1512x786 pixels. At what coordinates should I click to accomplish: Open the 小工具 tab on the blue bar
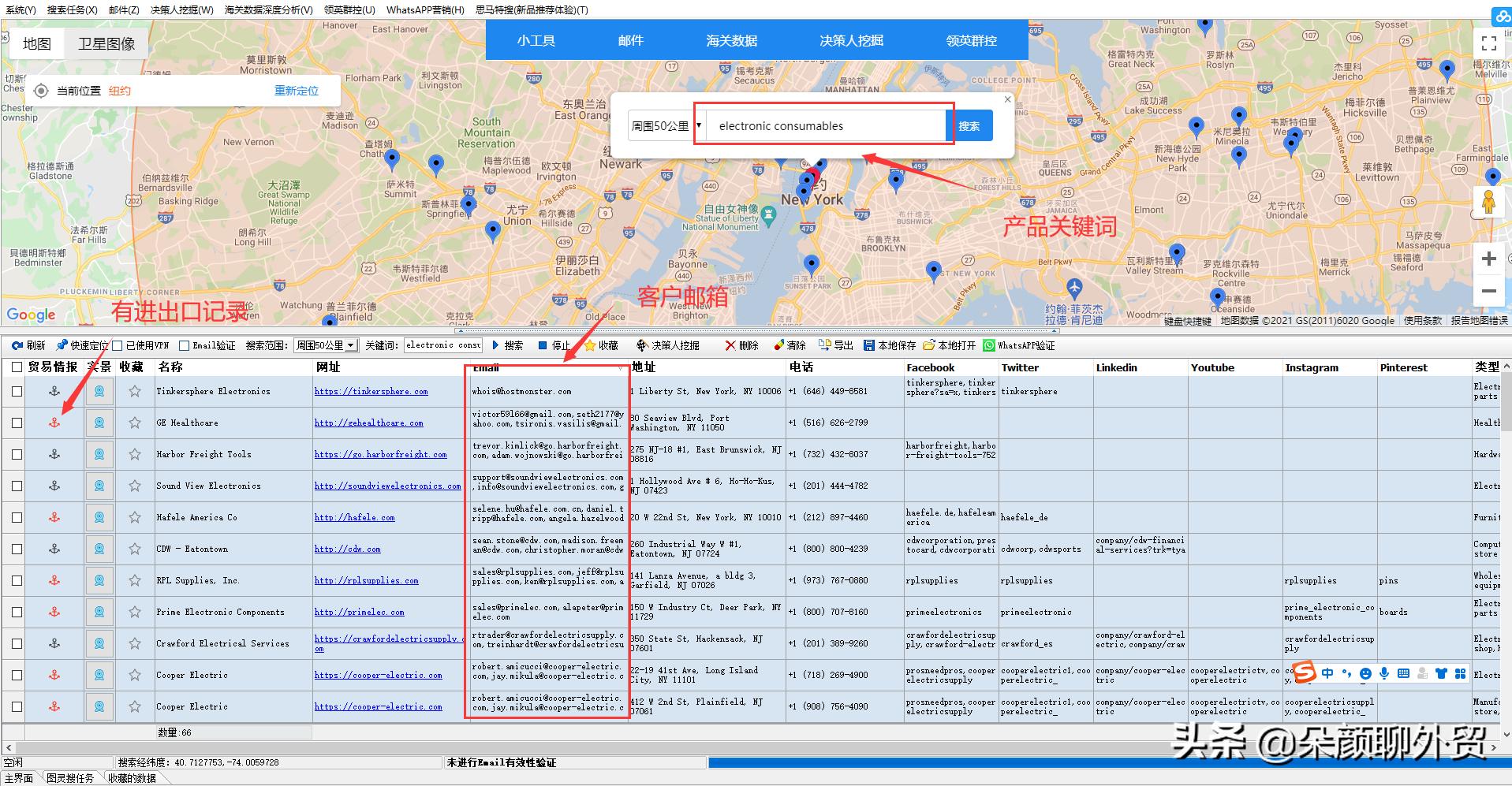536,40
